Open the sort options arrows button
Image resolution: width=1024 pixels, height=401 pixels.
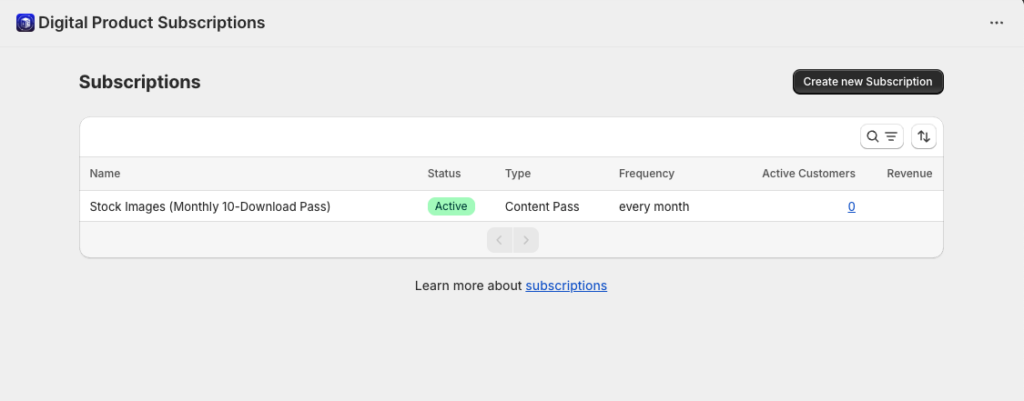923,136
